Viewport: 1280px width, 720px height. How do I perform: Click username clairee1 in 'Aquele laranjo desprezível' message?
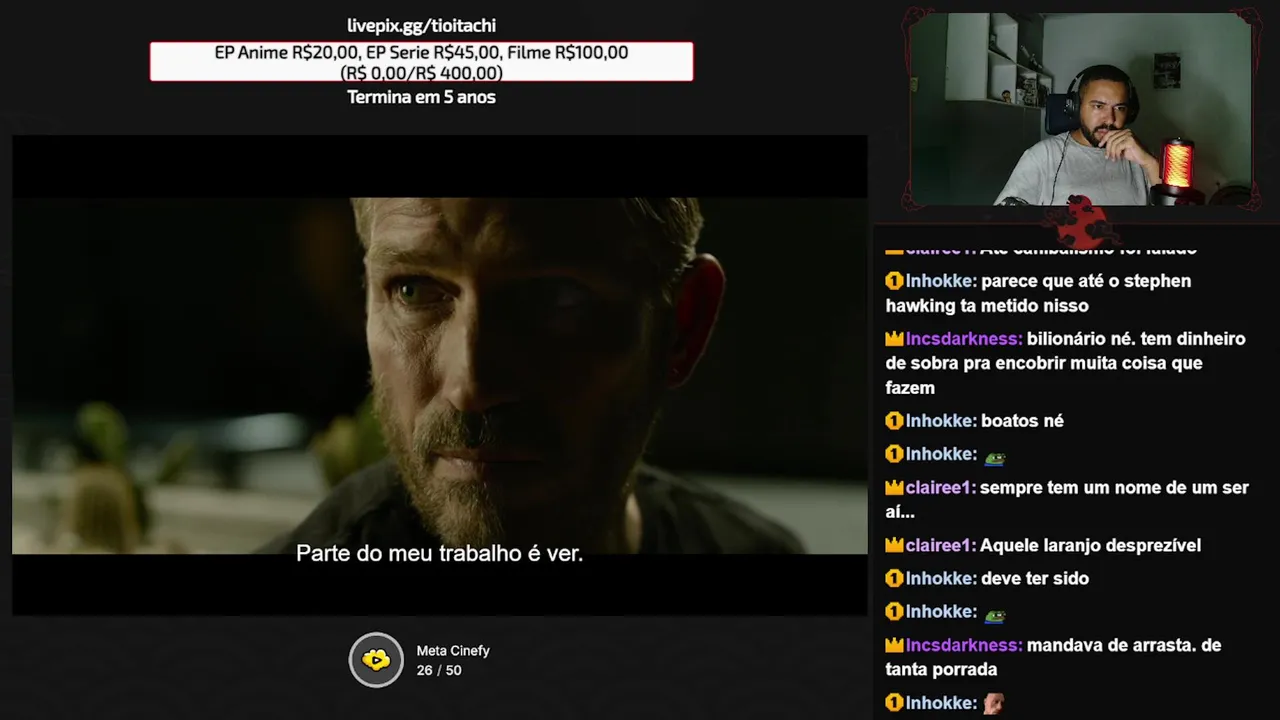click(940, 546)
